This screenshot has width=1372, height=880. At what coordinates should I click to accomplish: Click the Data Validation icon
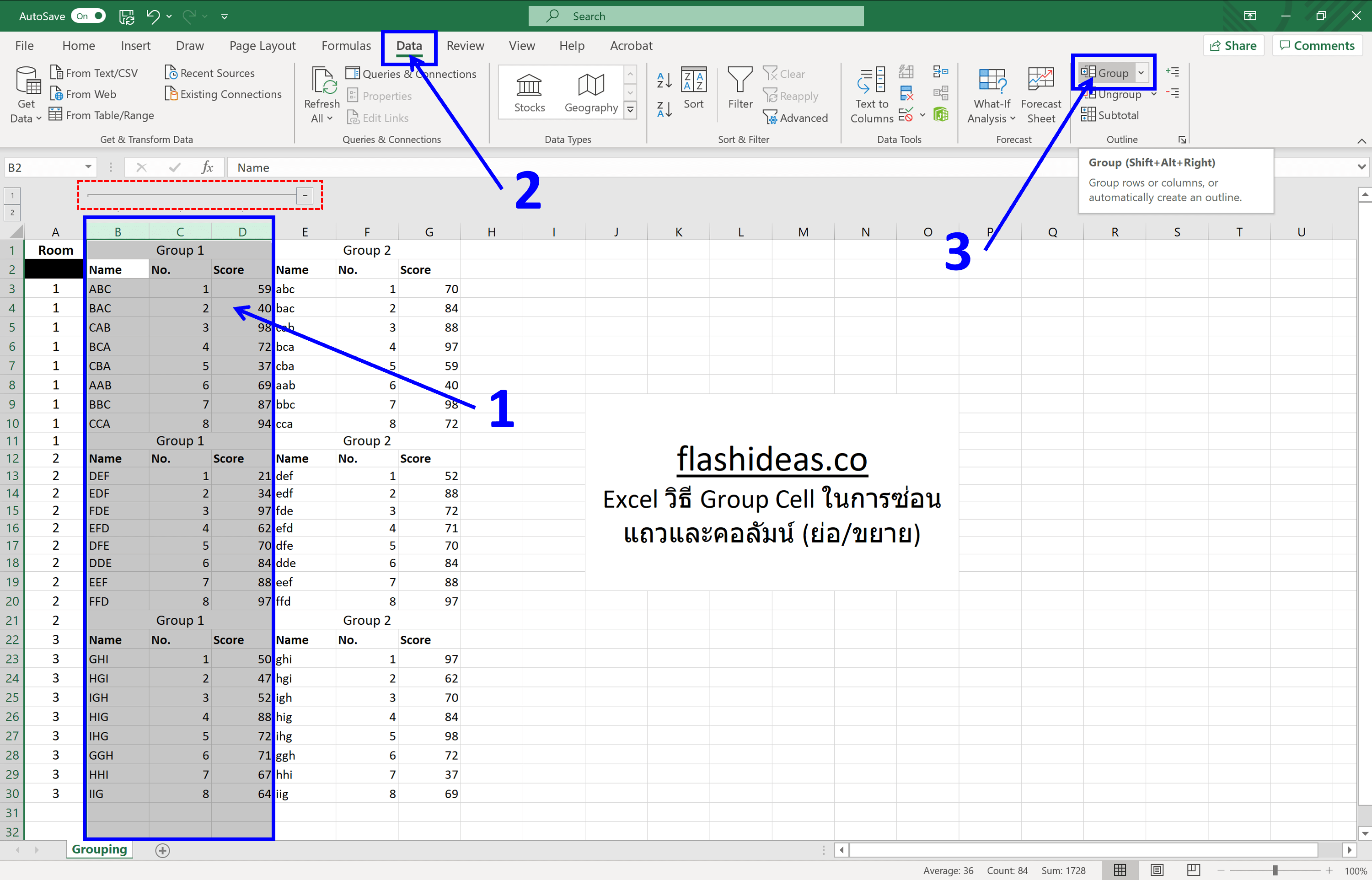(x=907, y=114)
